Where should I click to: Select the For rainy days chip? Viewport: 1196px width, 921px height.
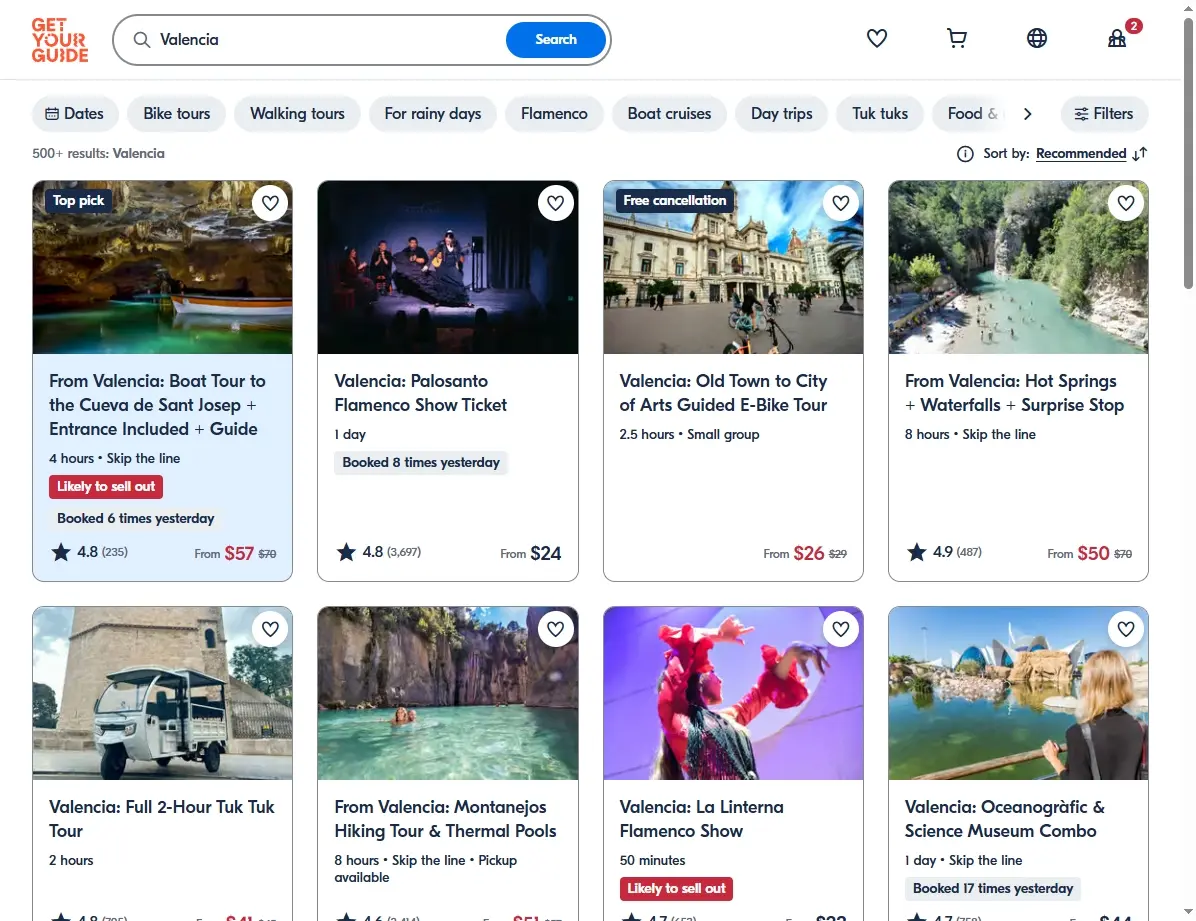coord(432,114)
